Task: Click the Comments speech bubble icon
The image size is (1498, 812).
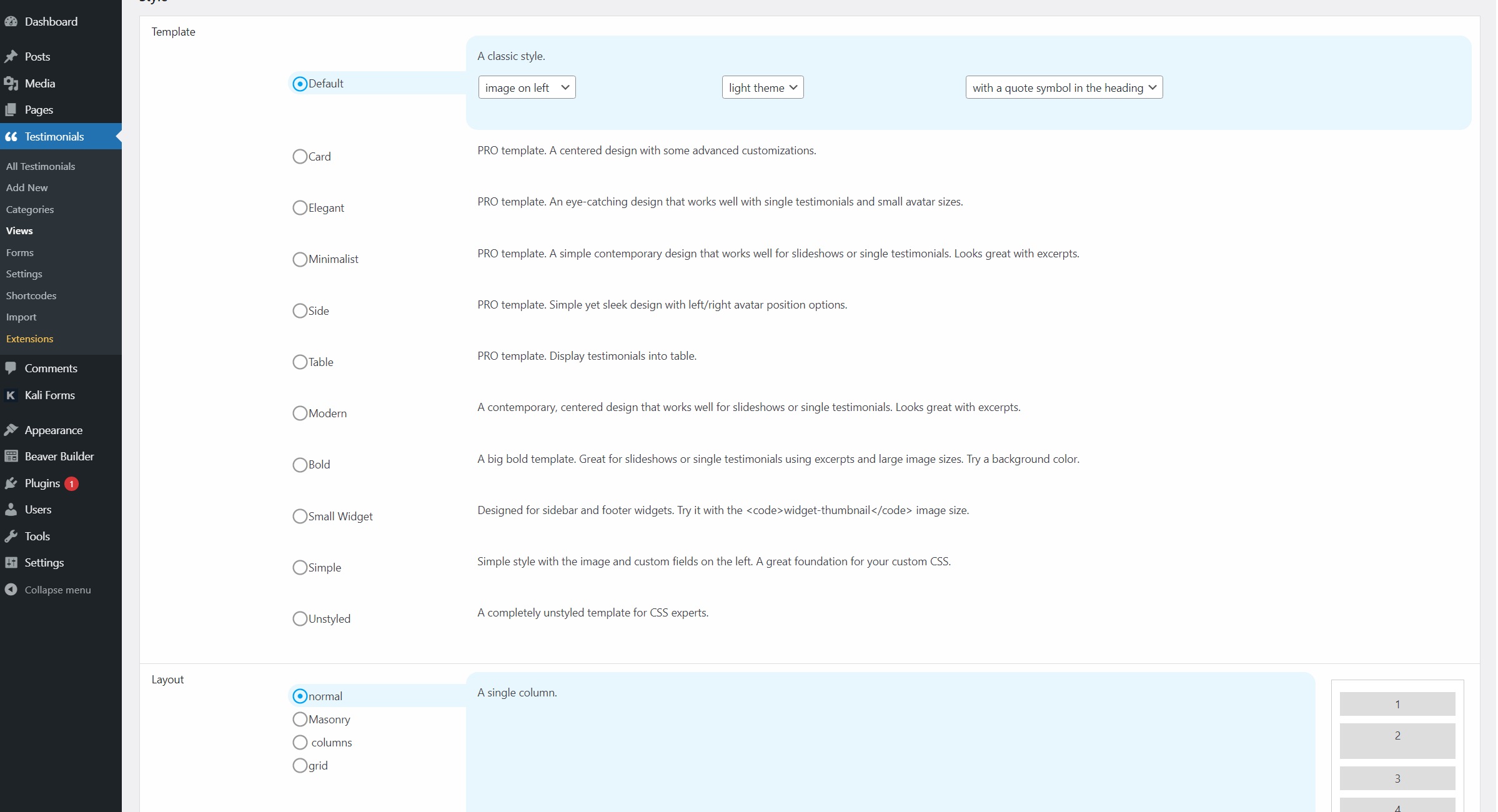Action: tap(11, 369)
